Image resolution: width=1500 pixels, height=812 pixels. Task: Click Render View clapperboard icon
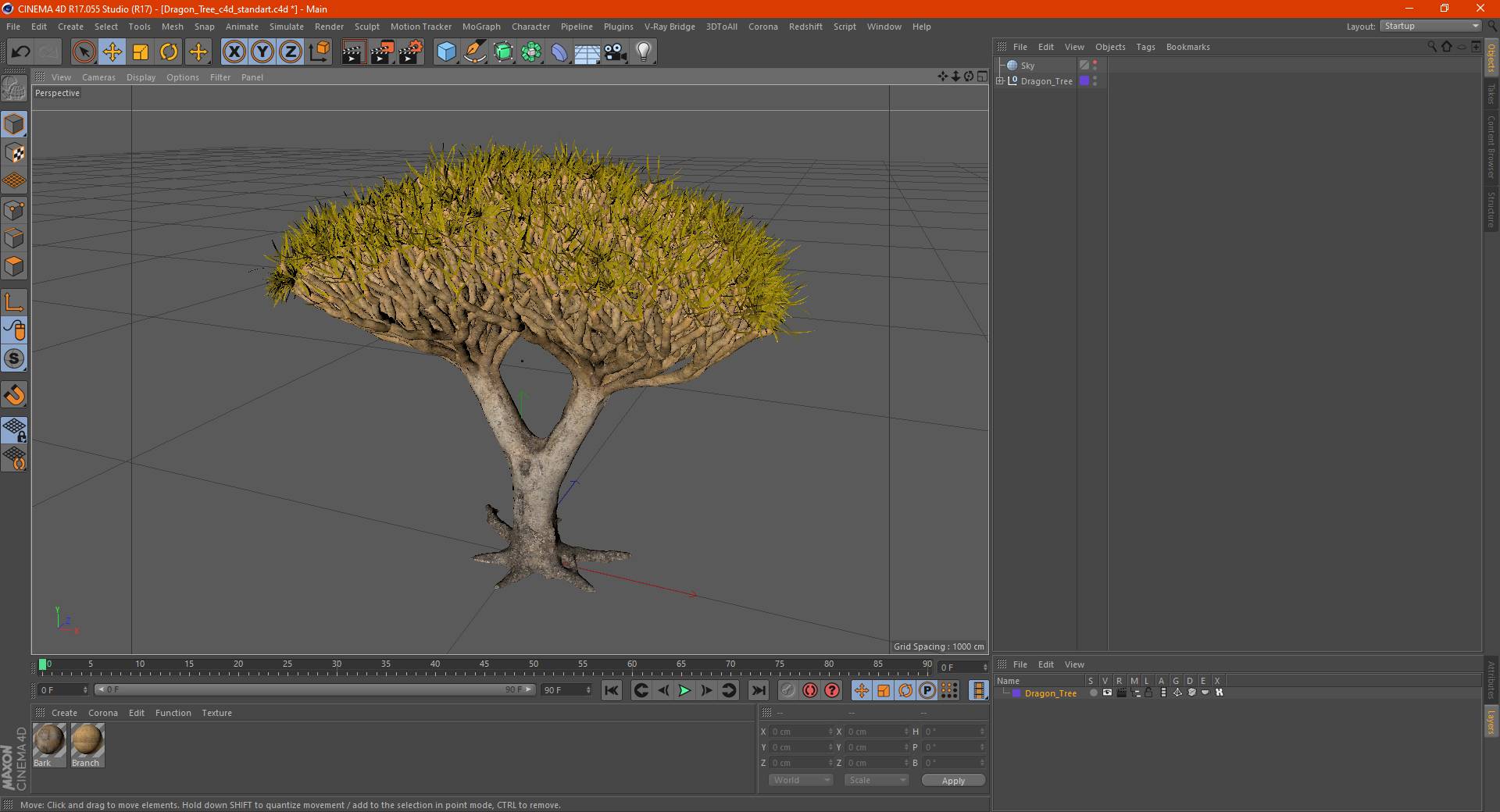pos(353,52)
